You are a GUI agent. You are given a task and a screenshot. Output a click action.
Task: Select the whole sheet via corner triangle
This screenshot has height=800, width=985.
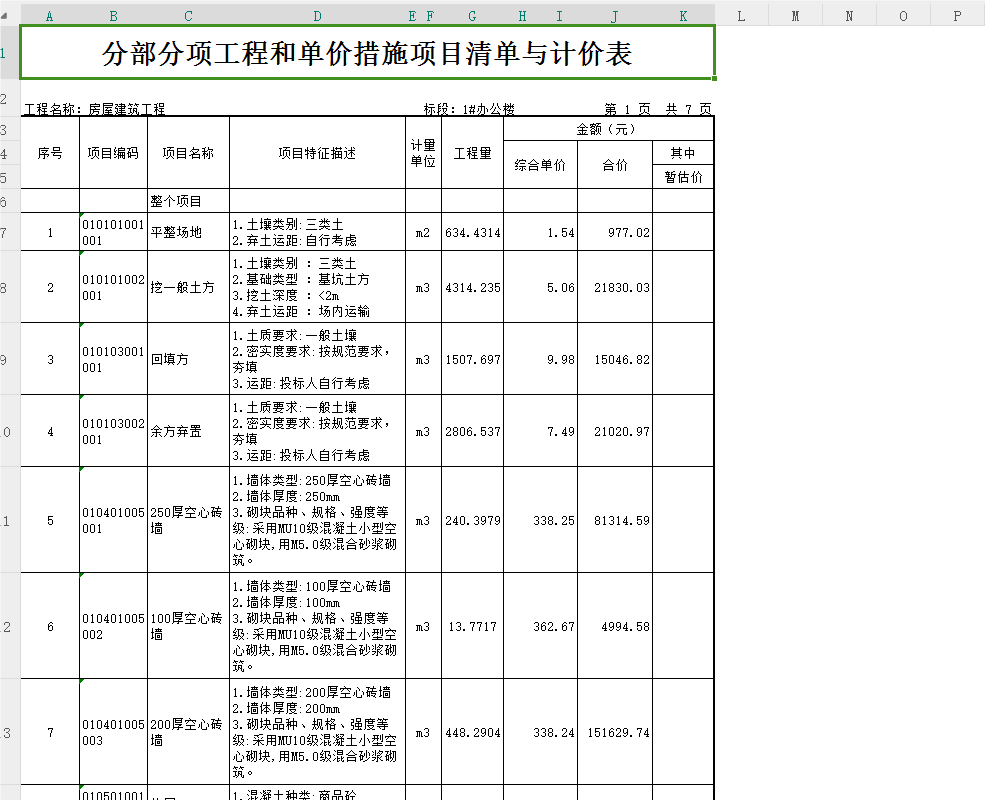click(5, 16)
